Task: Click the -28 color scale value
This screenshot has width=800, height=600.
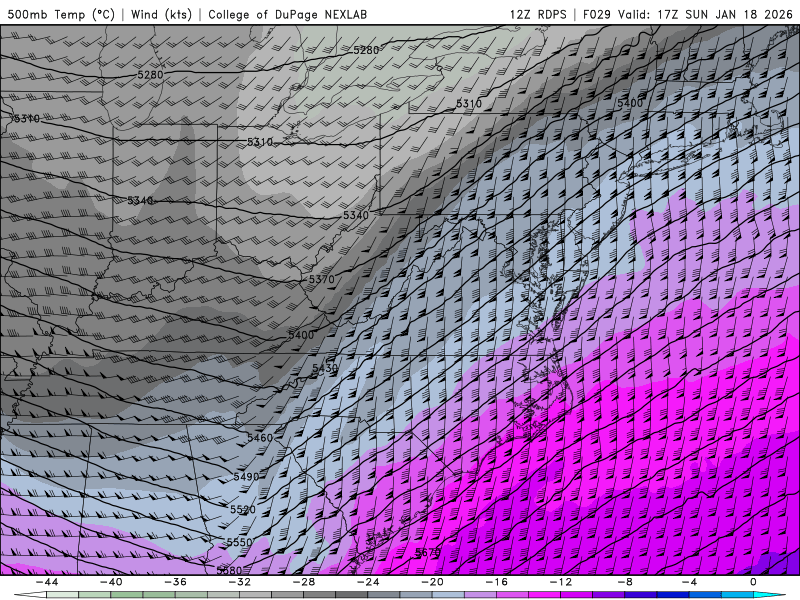Action: [x=304, y=582]
